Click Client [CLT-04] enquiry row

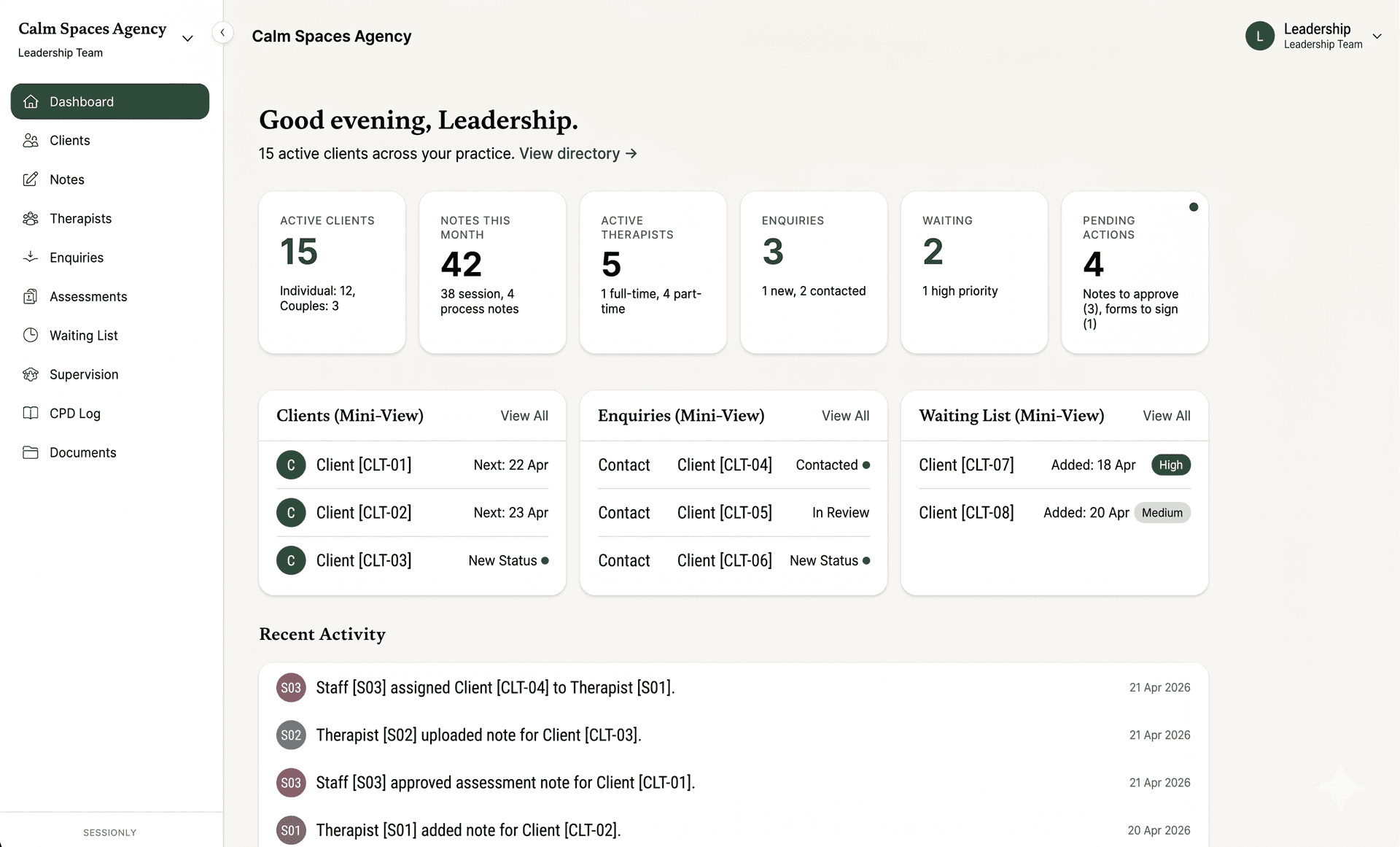click(x=734, y=465)
